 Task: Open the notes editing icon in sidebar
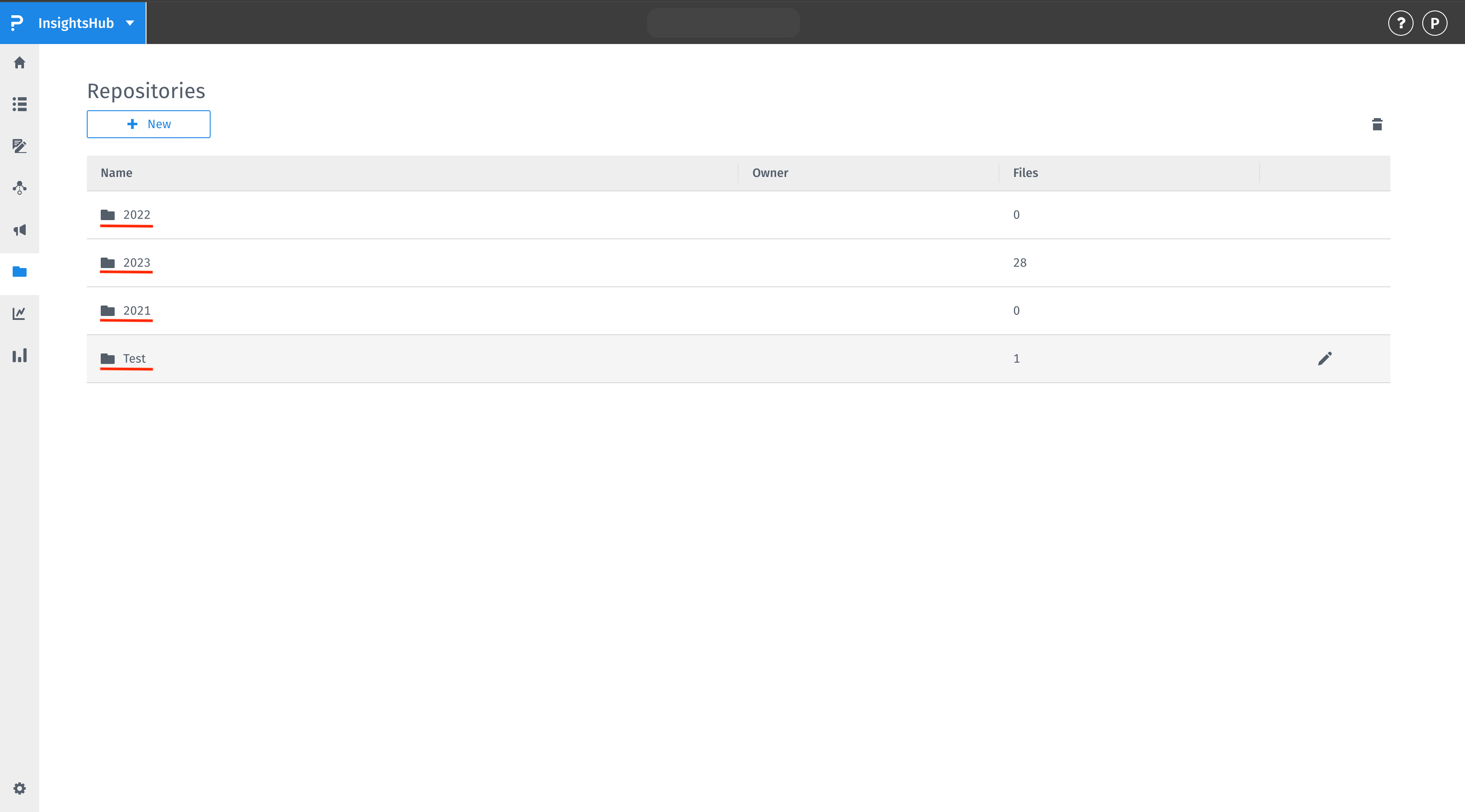pyautogui.click(x=19, y=146)
